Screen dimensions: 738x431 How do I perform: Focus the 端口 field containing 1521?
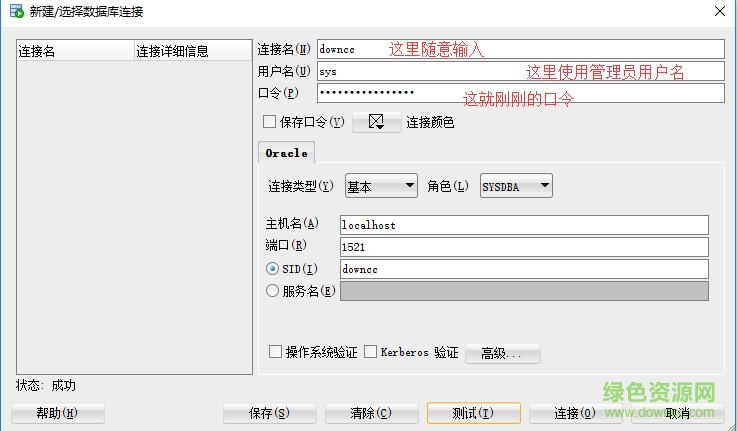point(524,247)
